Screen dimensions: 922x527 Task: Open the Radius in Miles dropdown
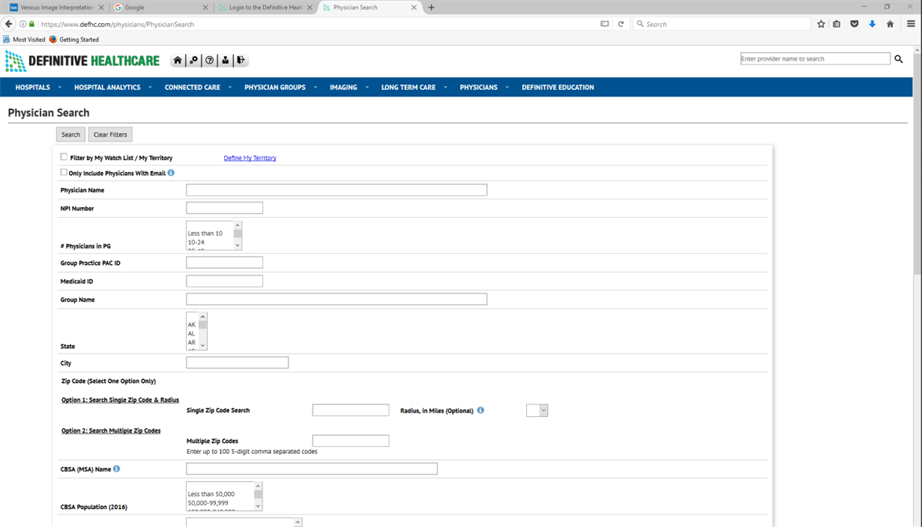[537, 411]
